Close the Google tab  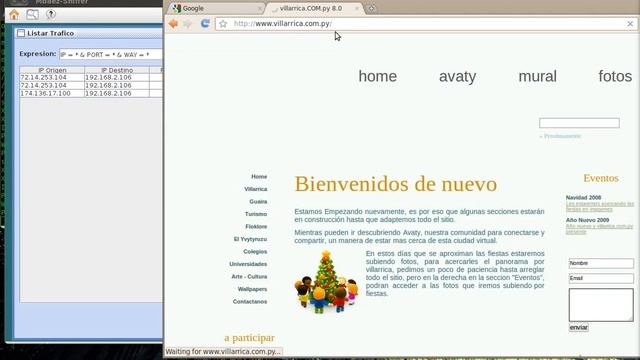pyautogui.click(x=260, y=8)
